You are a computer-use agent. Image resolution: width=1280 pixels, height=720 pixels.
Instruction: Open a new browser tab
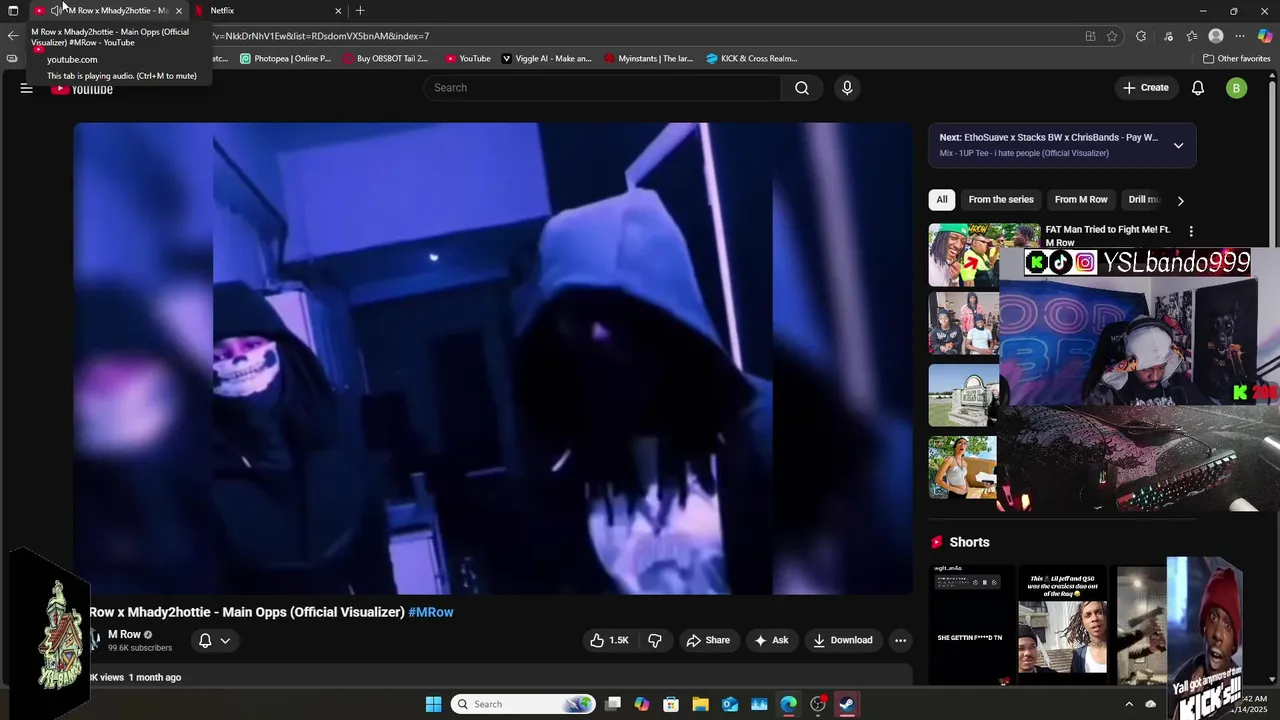click(x=360, y=11)
